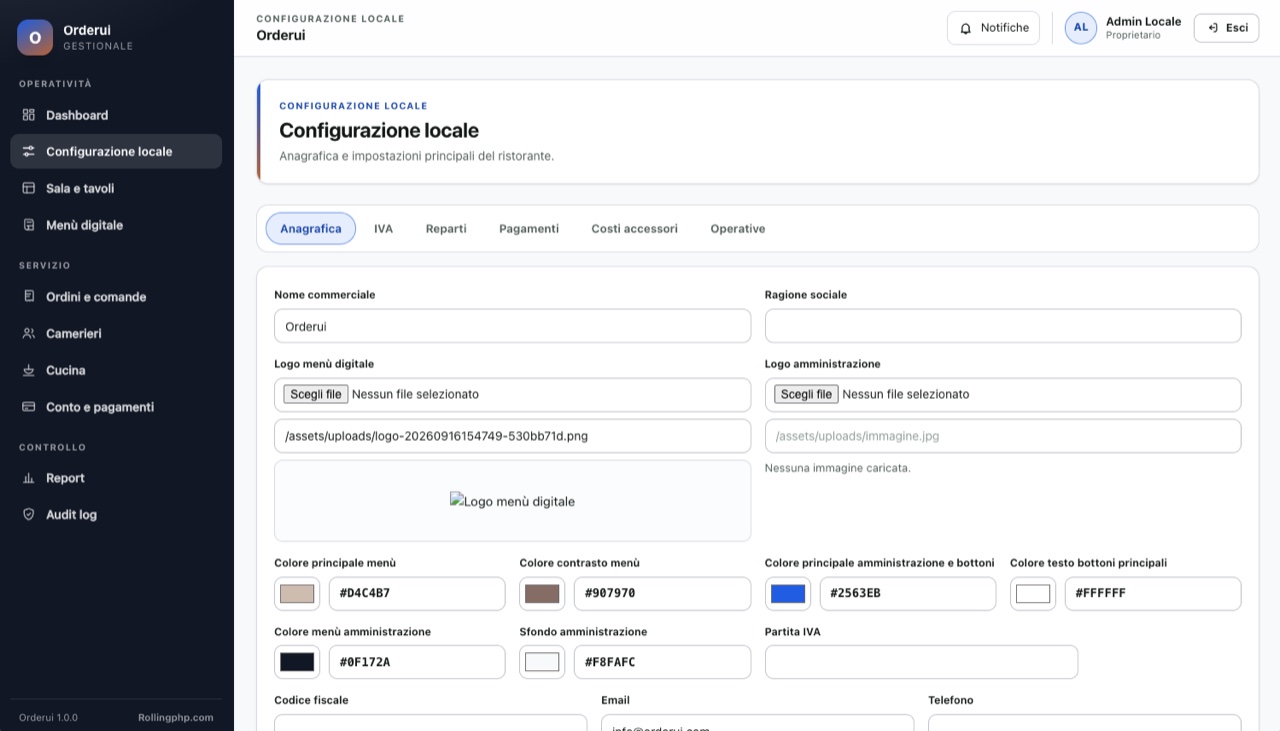Click the Ordini e comande receipt icon
The height and width of the screenshot is (731, 1280).
click(28, 297)
